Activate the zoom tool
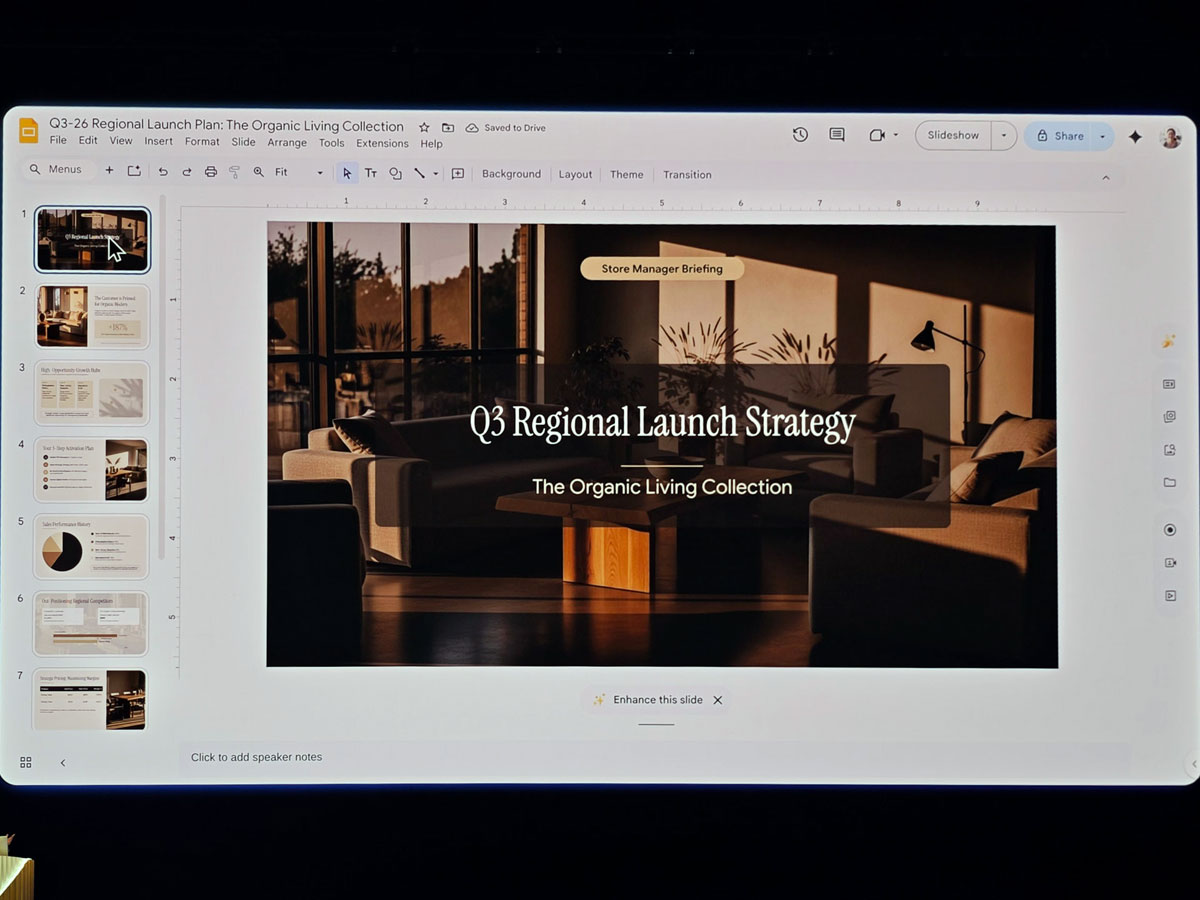The width and height of the screenshot is (1200, 900). click(258, 172)
